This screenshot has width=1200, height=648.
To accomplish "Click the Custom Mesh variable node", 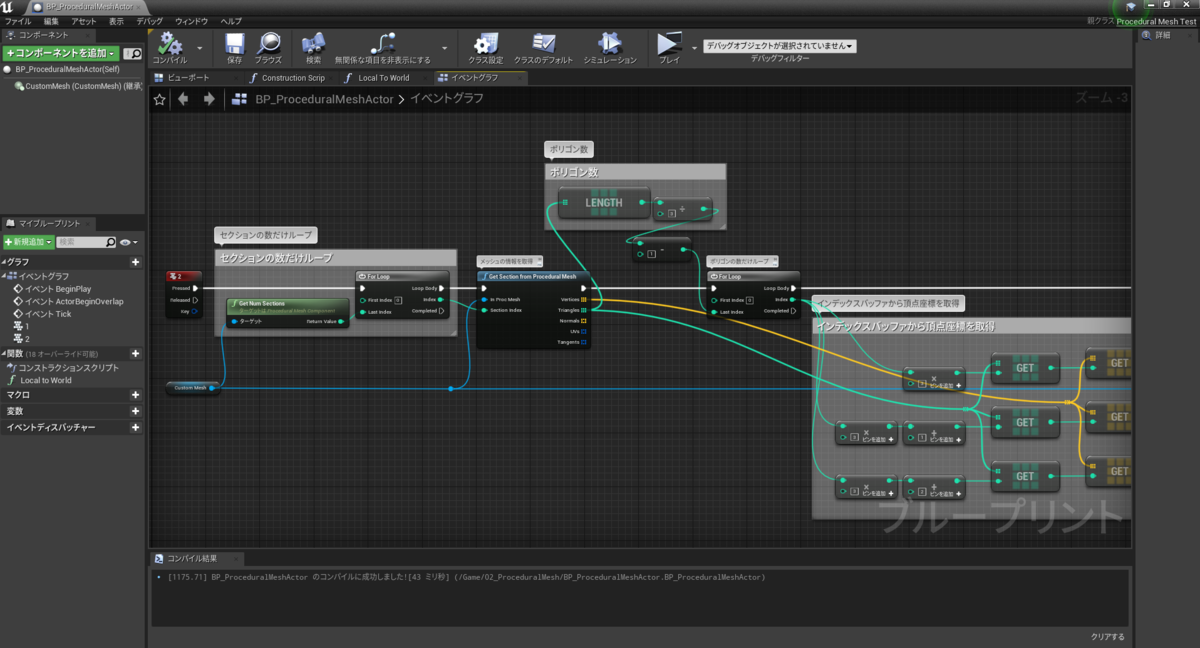I will pos(193,388).
